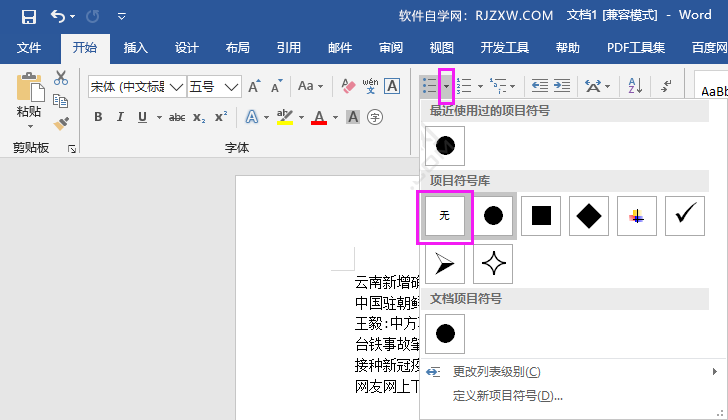This screenshot has height=420, width=728.
Task: Open the 开发工具 tab
Action: click(x=505, y=48)
